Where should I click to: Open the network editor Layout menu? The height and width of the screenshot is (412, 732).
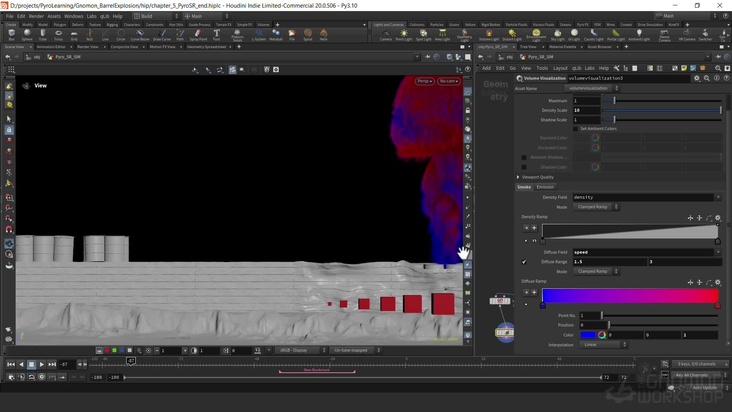click(560, 68)
